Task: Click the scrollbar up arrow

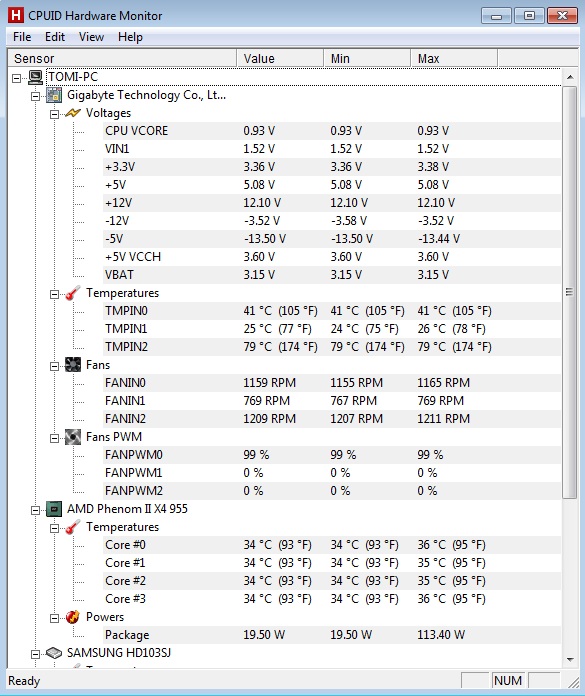Action: coord(570,77)
